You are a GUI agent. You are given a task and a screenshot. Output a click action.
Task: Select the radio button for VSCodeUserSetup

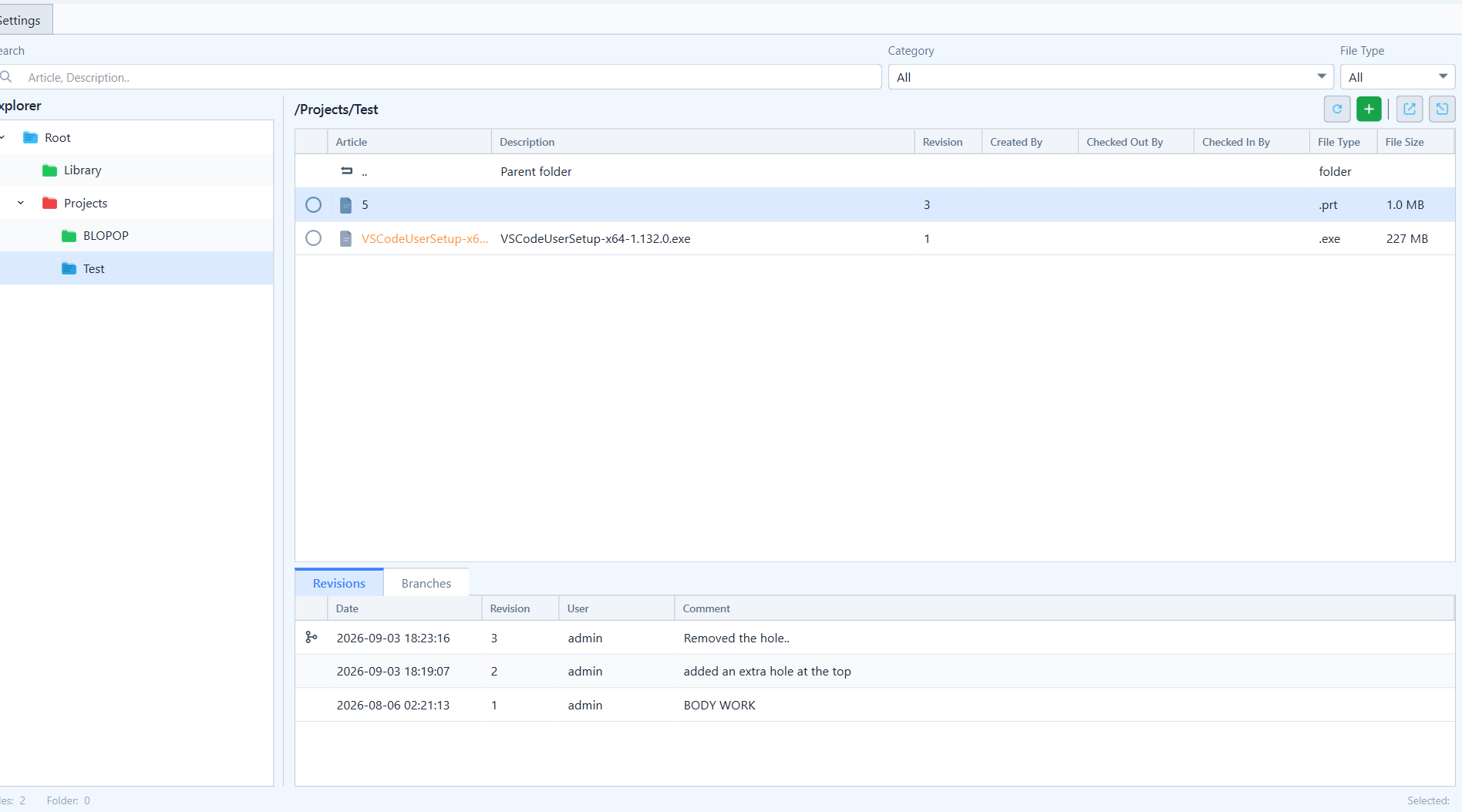pyautogui.click(x=313, y=238)
